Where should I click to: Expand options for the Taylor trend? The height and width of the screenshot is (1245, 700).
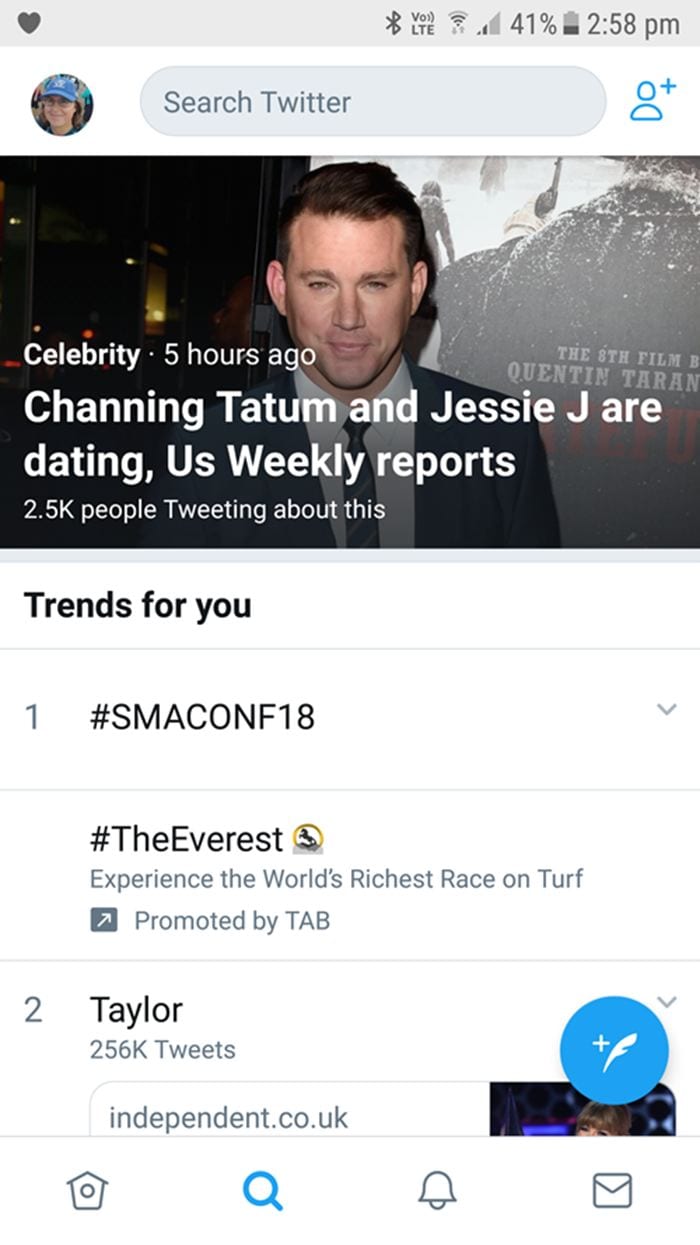tap(666, 1002)
